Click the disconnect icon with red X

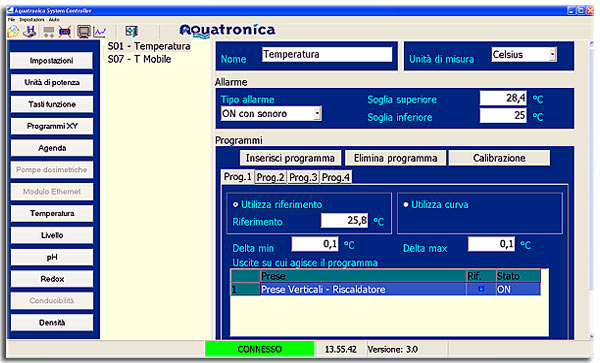pyautogui.click(x=65, y=31)
